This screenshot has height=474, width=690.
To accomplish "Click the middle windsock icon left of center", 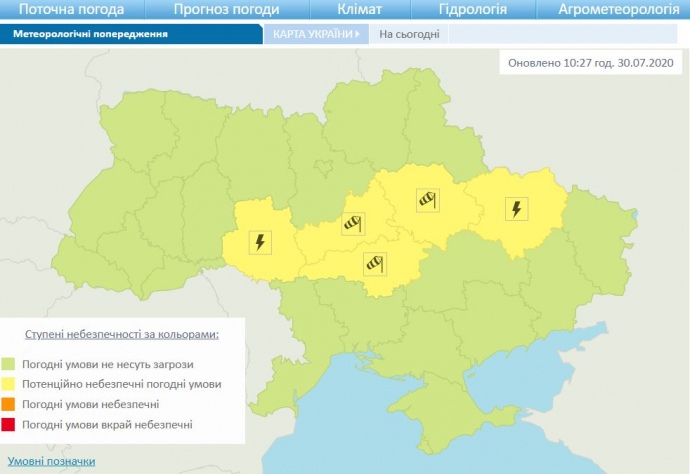I will click(x=352, y=223).
